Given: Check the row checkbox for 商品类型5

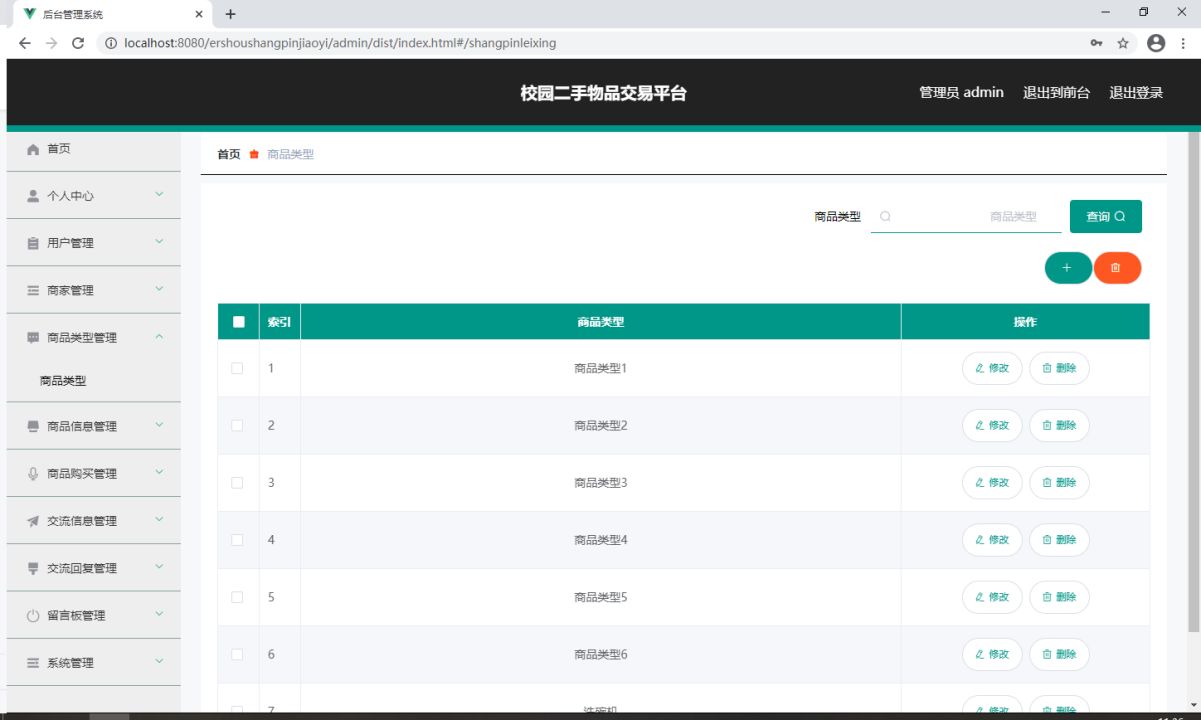Looking at the screenshot, I should click(237, 597).
